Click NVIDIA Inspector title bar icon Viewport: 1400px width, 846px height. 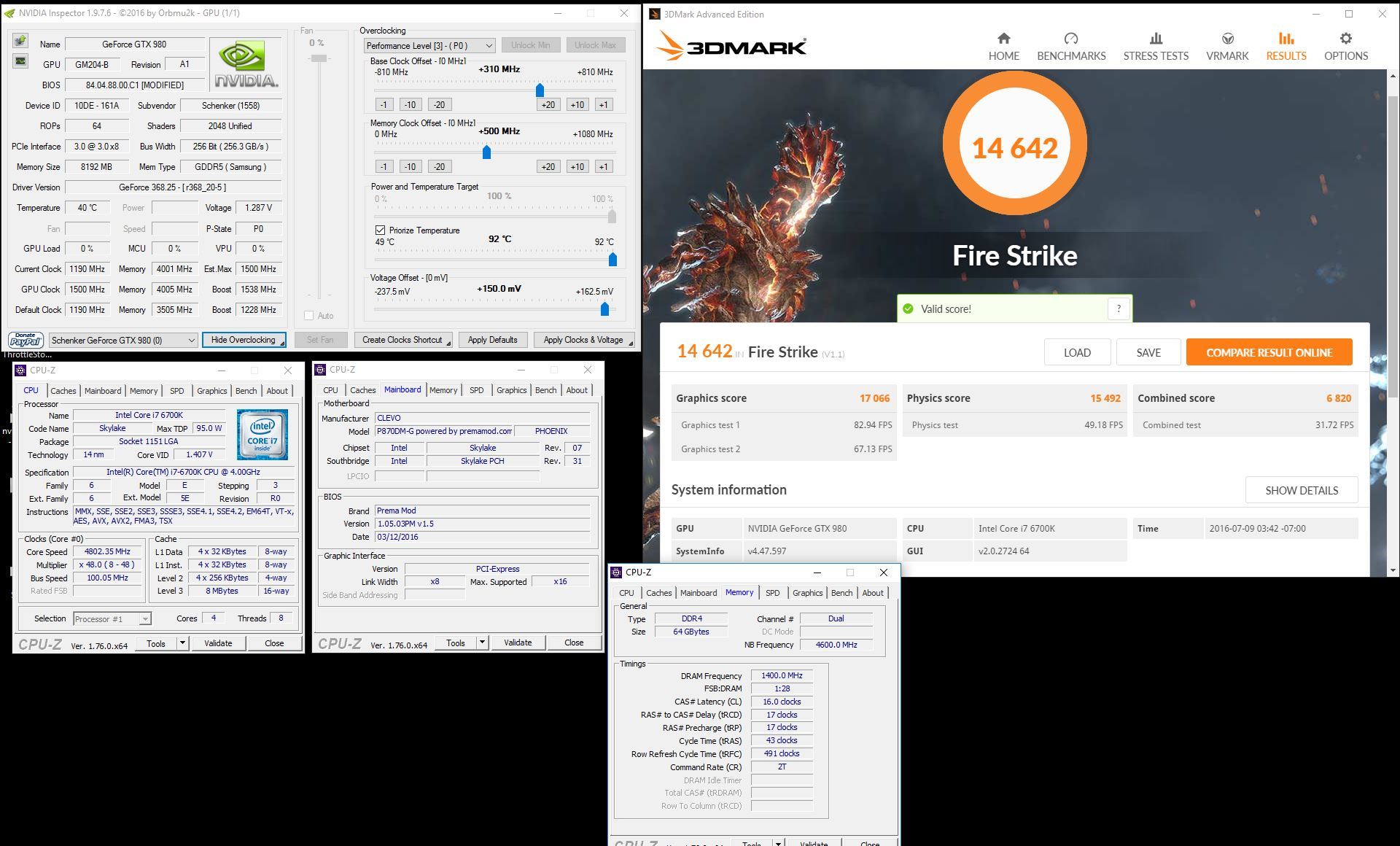[x=9, y=13]
